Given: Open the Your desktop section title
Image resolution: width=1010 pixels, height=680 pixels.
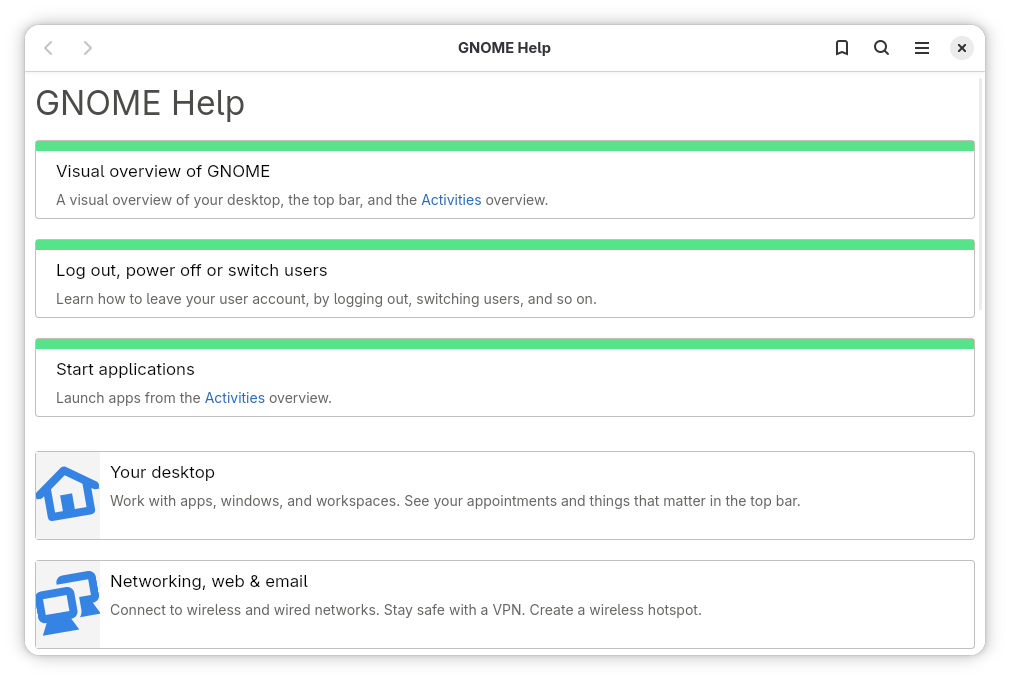Looking at the screenshot, I should click(162, 472).
